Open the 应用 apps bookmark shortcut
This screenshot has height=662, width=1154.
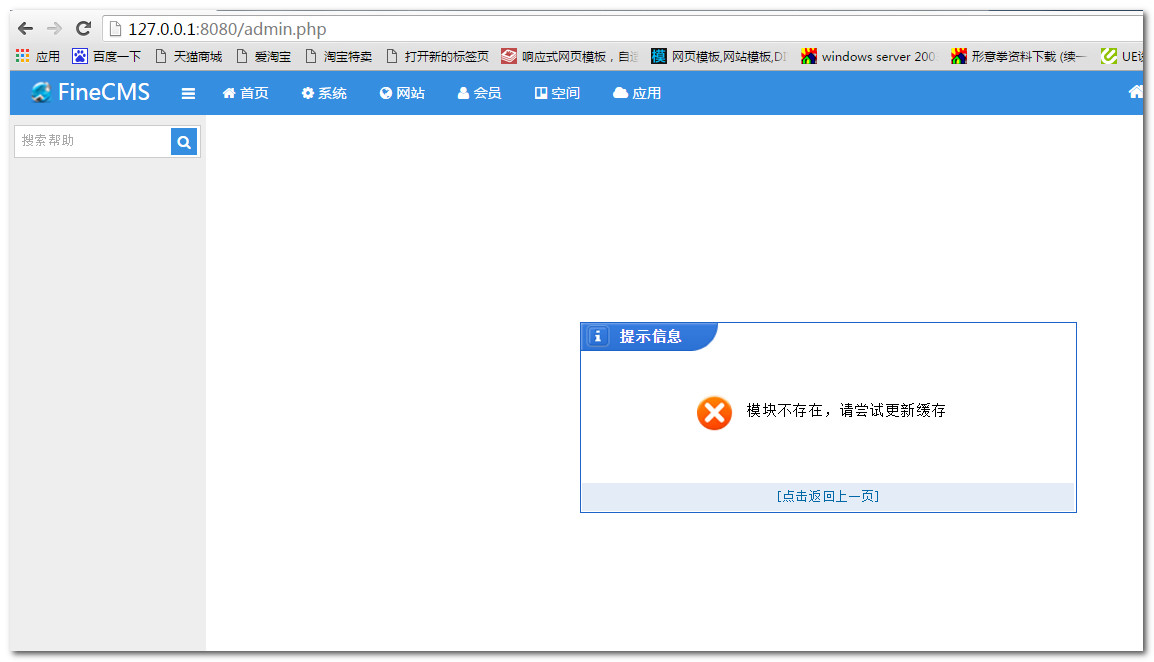click(38, 57)
